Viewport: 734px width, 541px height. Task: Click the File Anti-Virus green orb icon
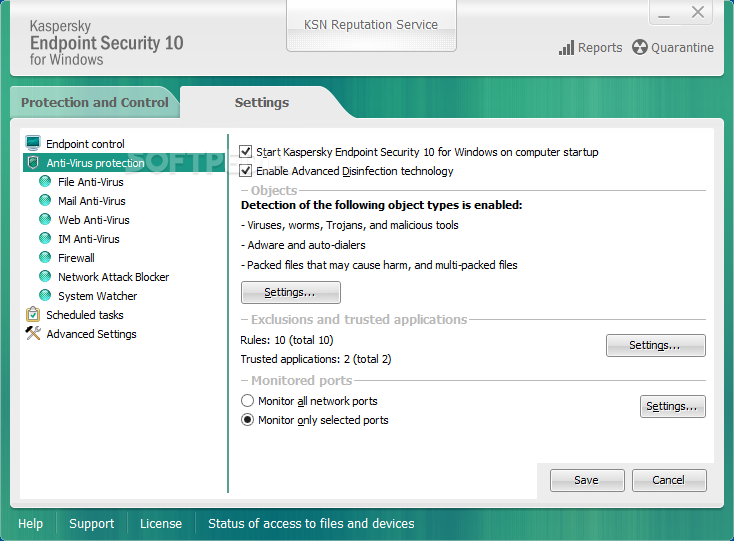tap(45, 182)
